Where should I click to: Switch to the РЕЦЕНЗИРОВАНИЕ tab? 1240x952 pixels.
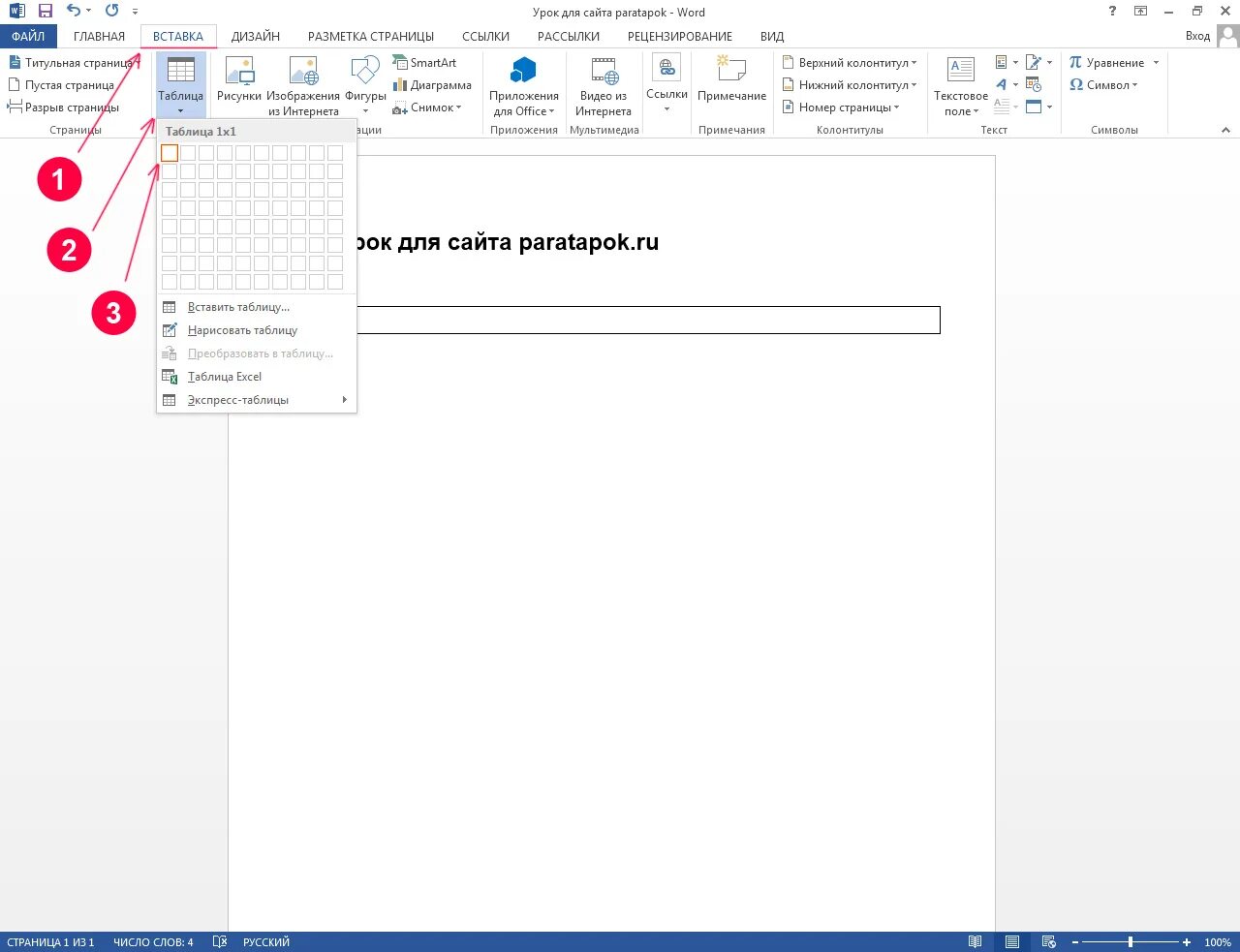(680, 36)
